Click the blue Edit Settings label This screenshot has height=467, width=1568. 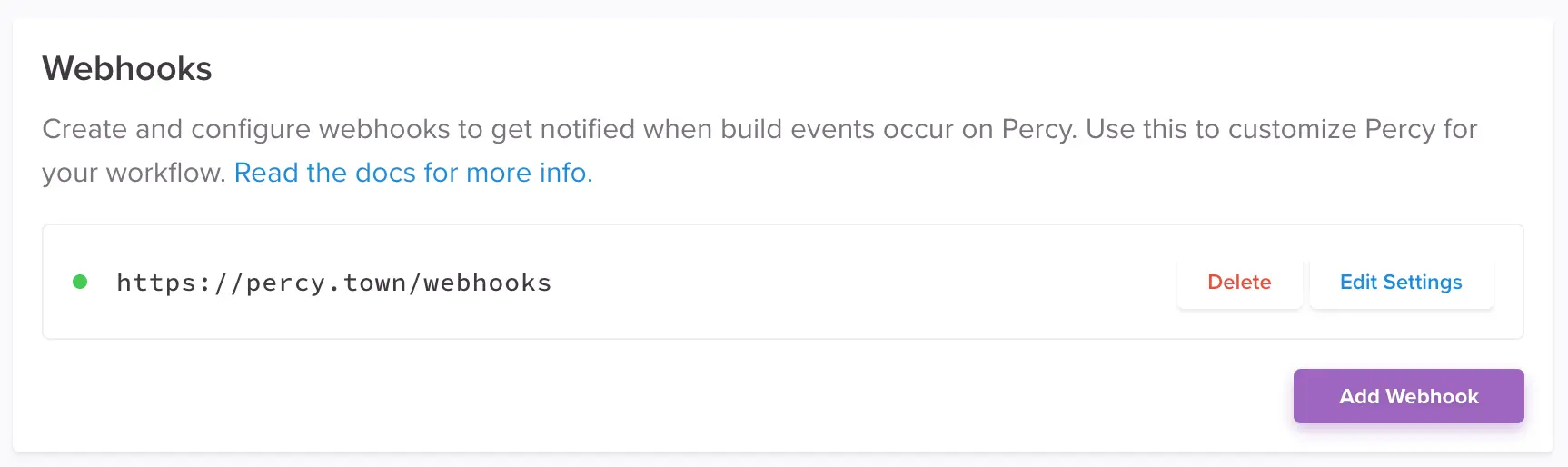tap(1401, 283)
